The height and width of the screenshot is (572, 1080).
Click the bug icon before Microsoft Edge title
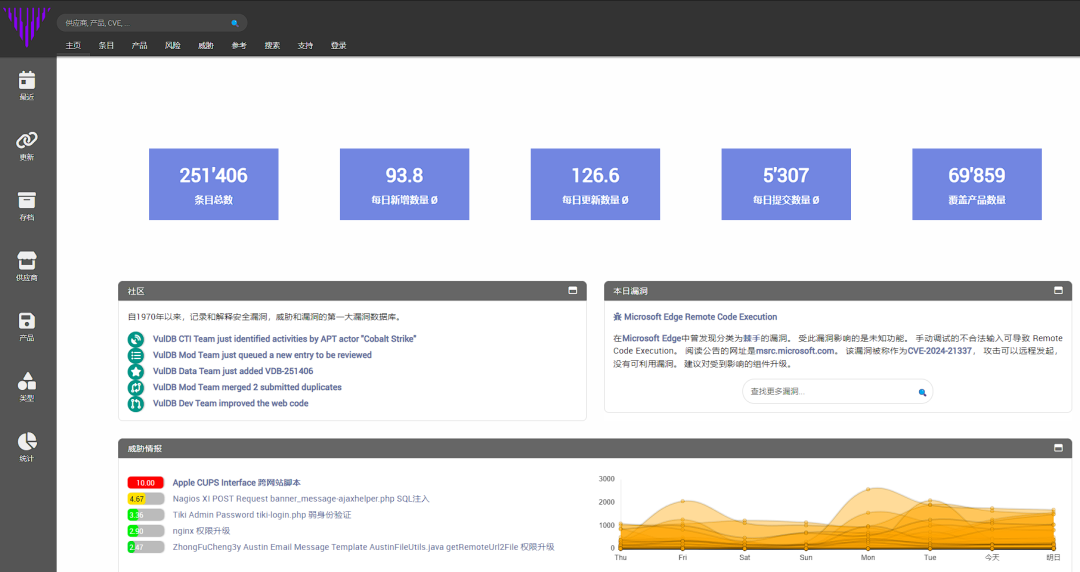(x=618, y=317)
